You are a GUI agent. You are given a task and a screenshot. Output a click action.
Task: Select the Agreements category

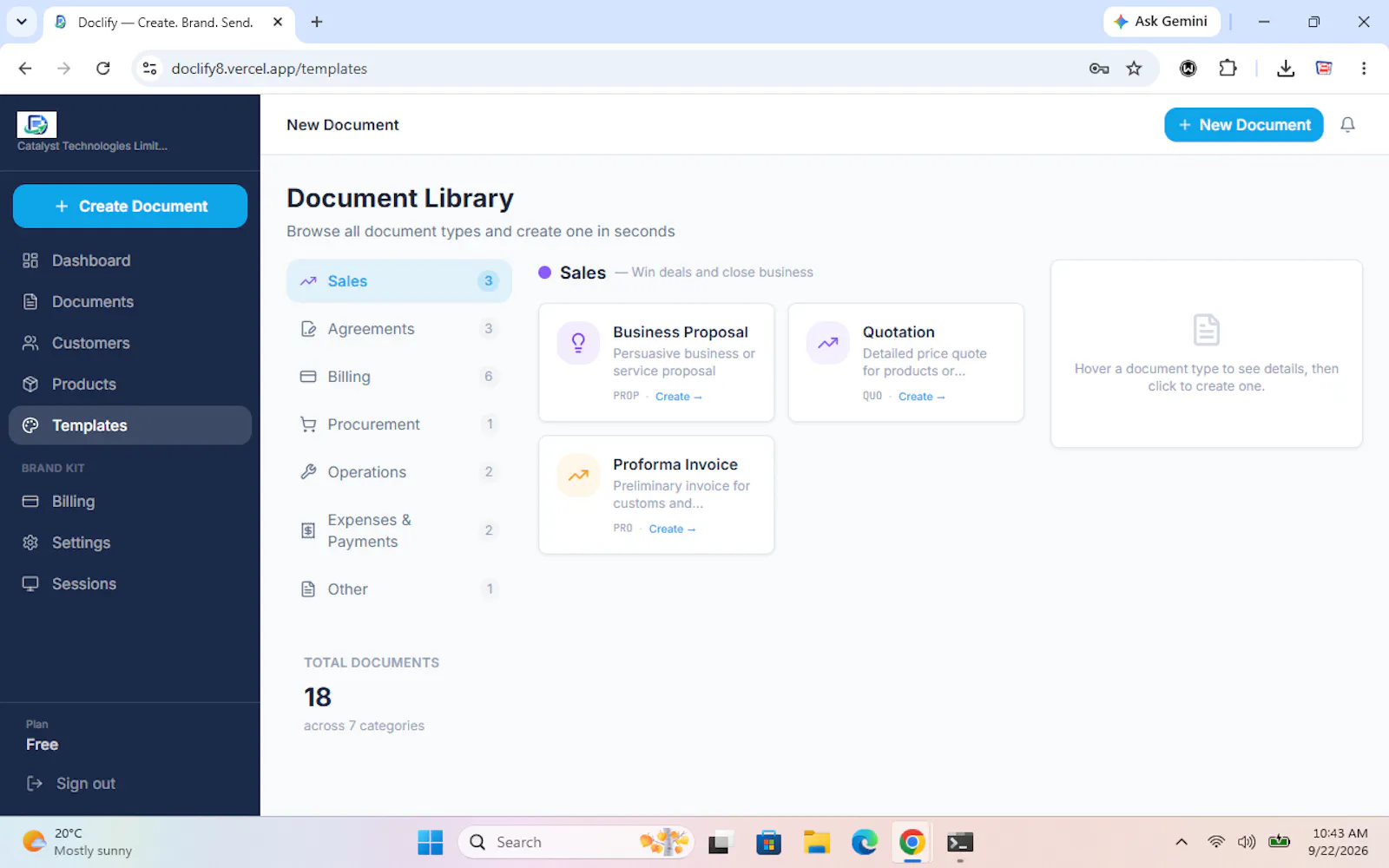point(398,329)
